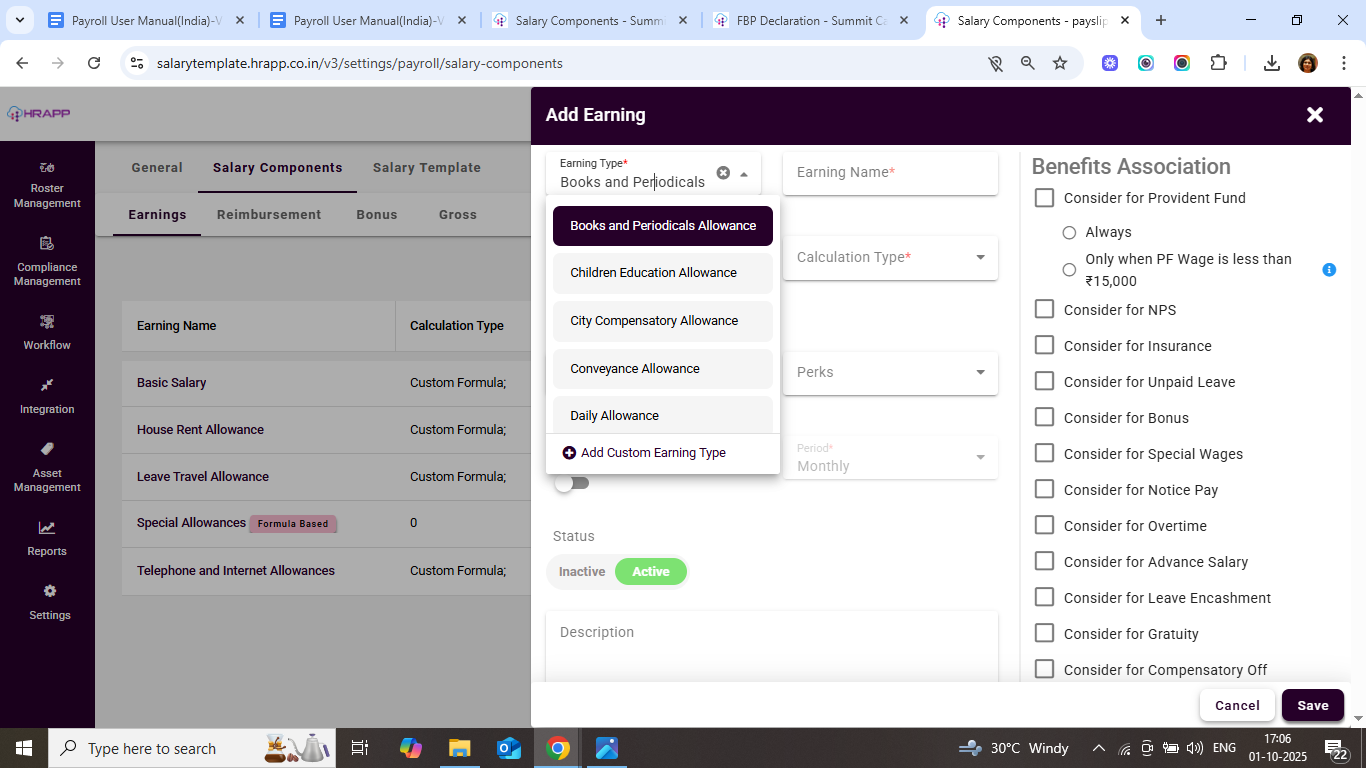Open Roster Management in the sidebar

[47, 168]
